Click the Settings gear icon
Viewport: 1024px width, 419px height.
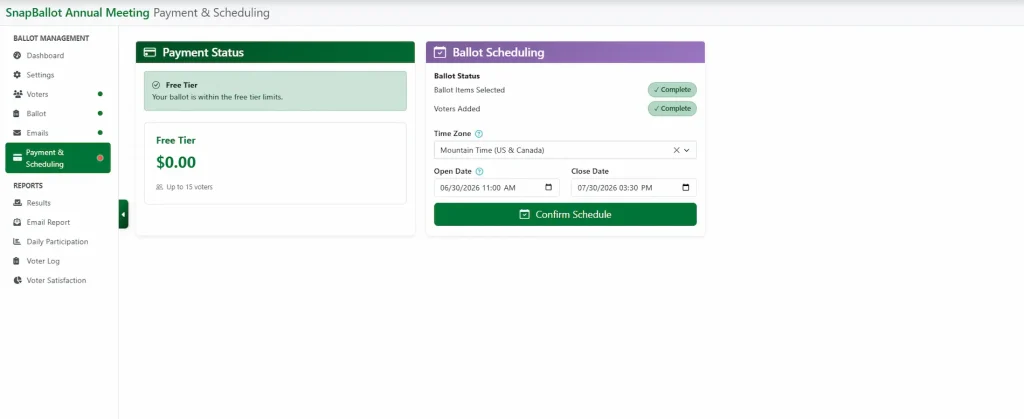[x=18, y=75]
